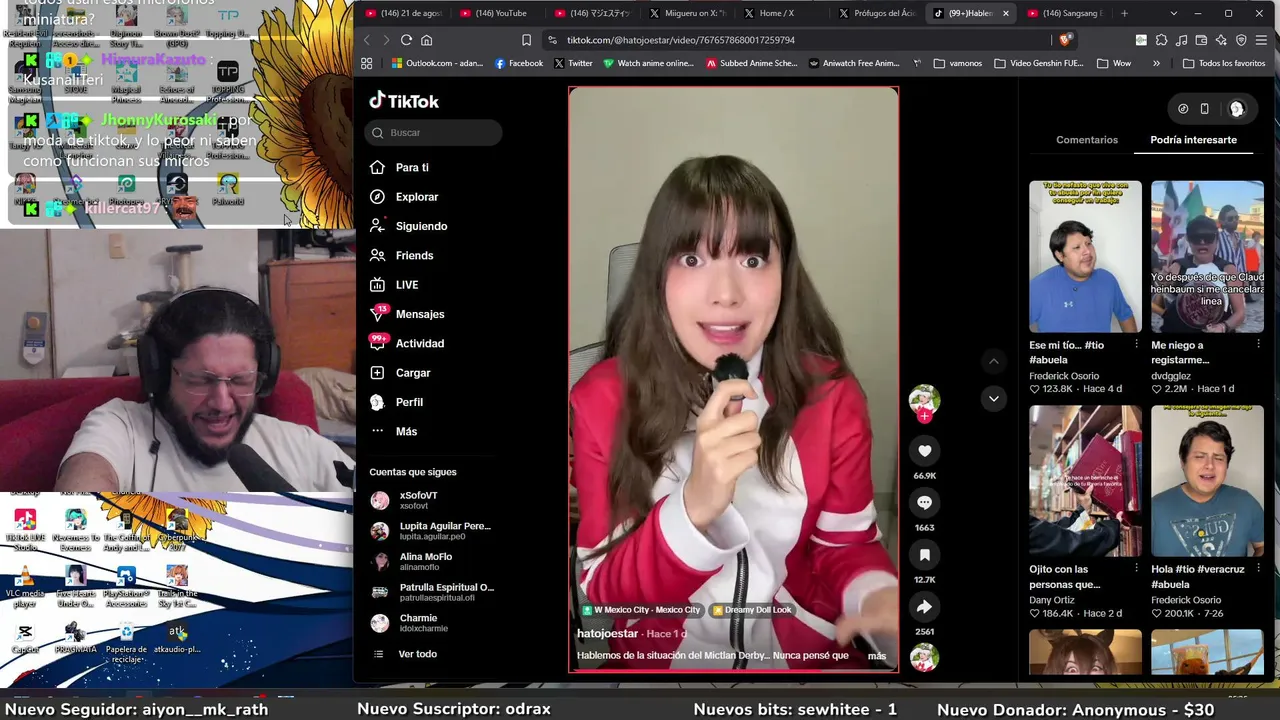Open the hatojoestar username on the video
Image resolution: width=1280 pixels, height=720 pixels.
[607, 634]
